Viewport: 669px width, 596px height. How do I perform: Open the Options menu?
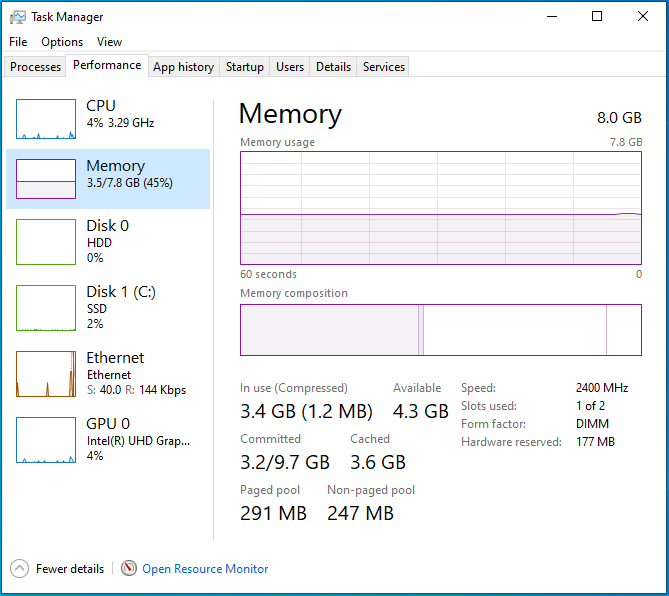click(62, 42)
